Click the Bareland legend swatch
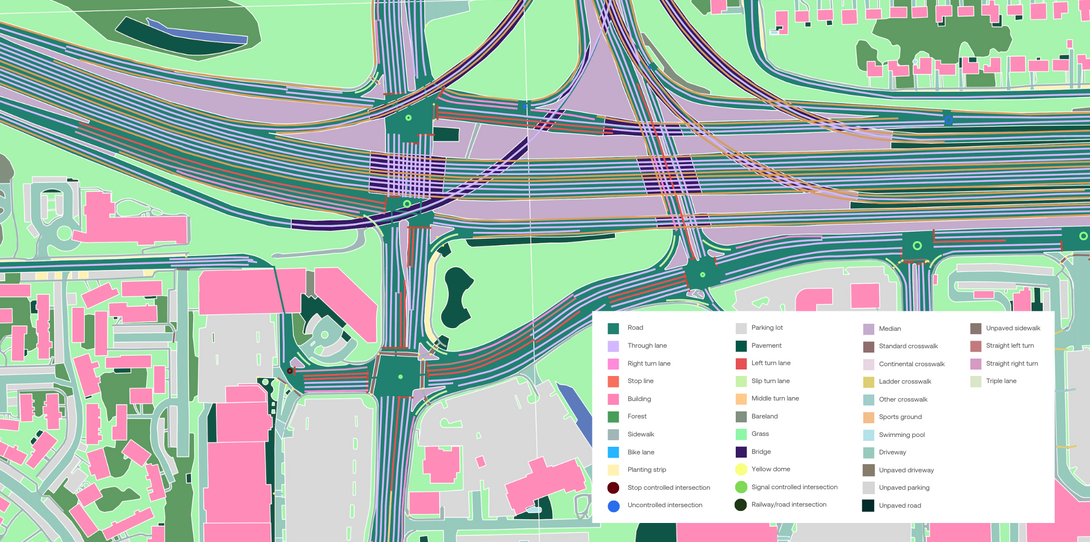This screenshot has width=1090, height=542. pos(741,417)
